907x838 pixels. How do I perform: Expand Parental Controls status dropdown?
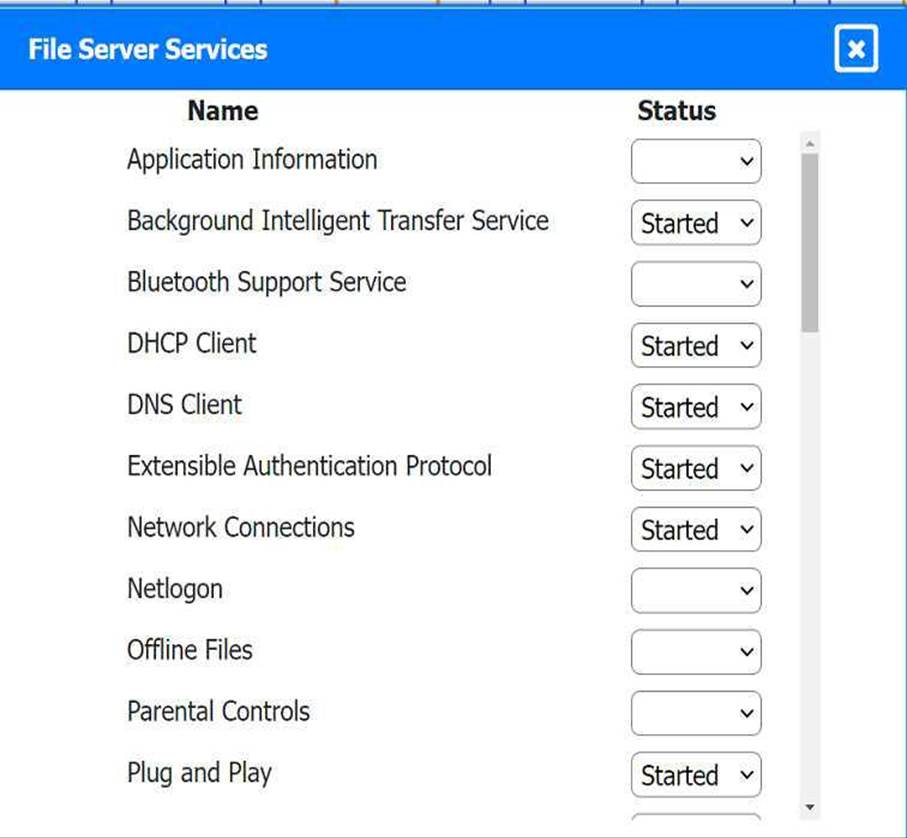[x=696, y=714]
